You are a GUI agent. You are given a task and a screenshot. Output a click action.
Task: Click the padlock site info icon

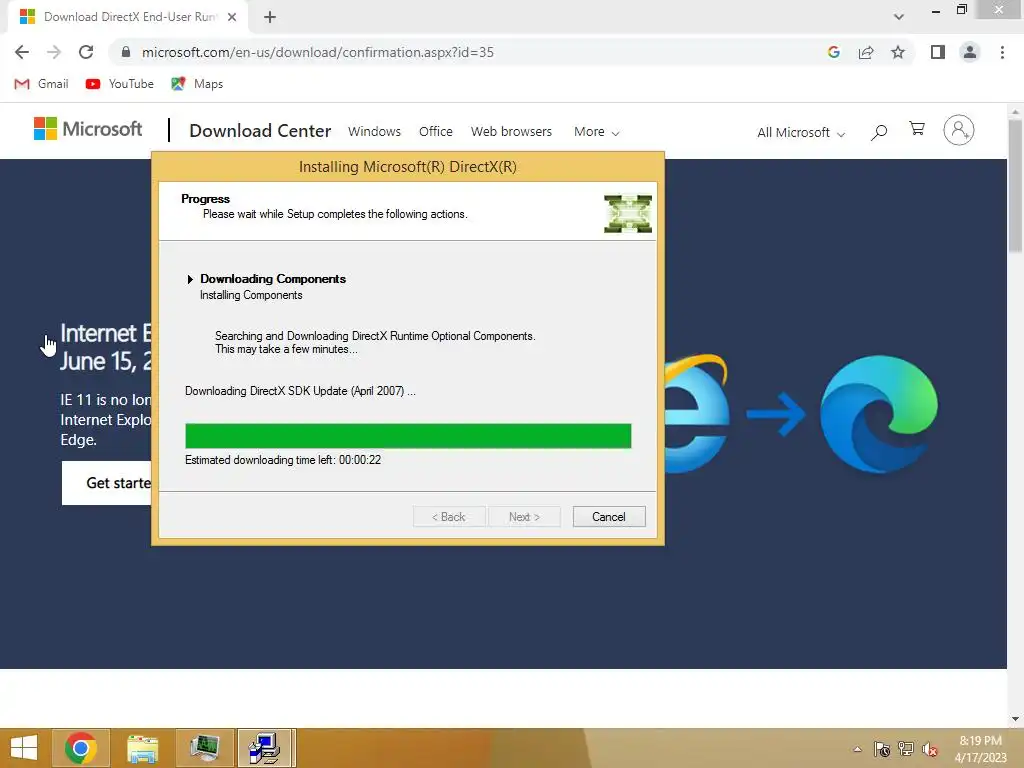coord(126,52)
